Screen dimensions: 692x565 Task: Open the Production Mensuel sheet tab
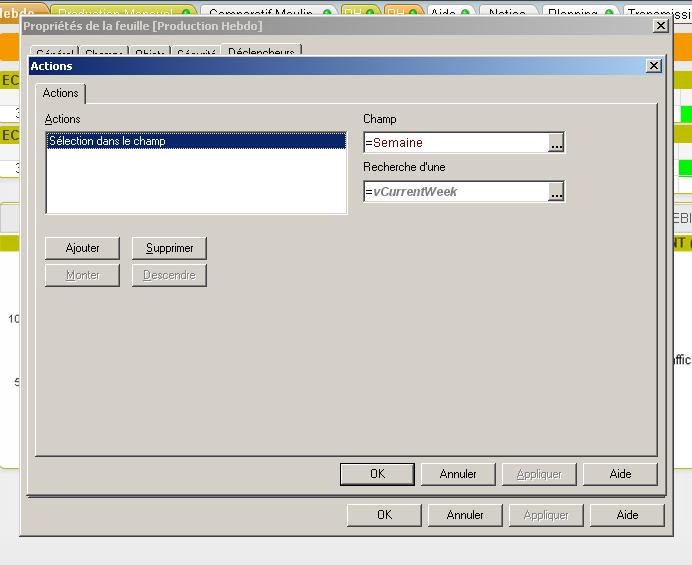[x=124, y=11]
